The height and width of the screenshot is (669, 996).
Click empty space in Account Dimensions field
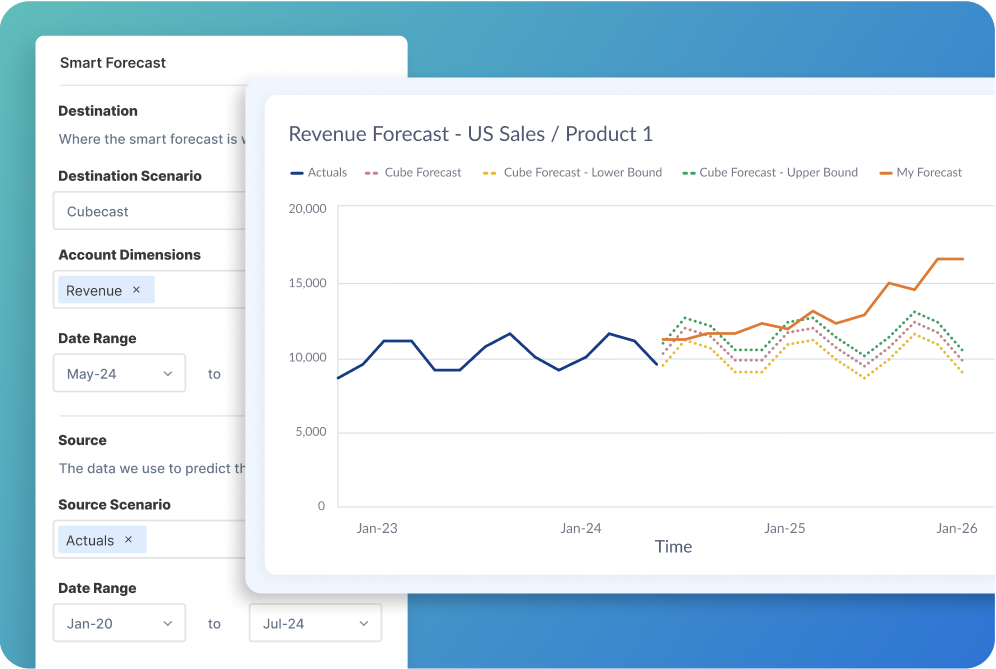200,290
